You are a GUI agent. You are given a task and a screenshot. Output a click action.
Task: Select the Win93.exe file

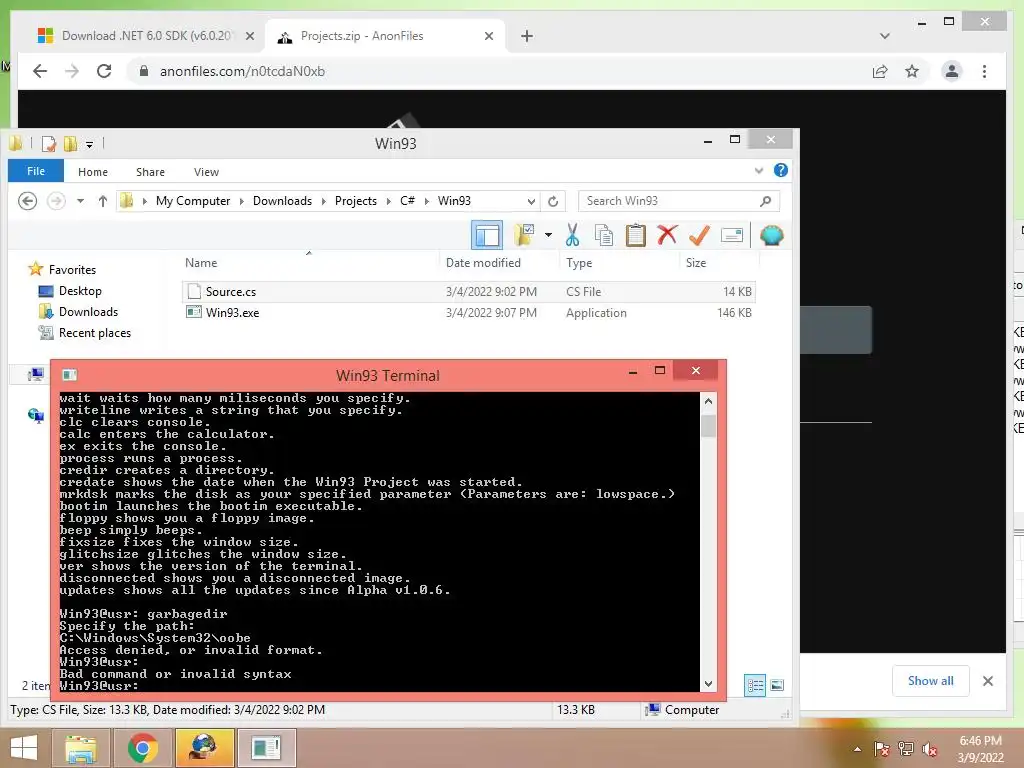(x=468, y=313)
